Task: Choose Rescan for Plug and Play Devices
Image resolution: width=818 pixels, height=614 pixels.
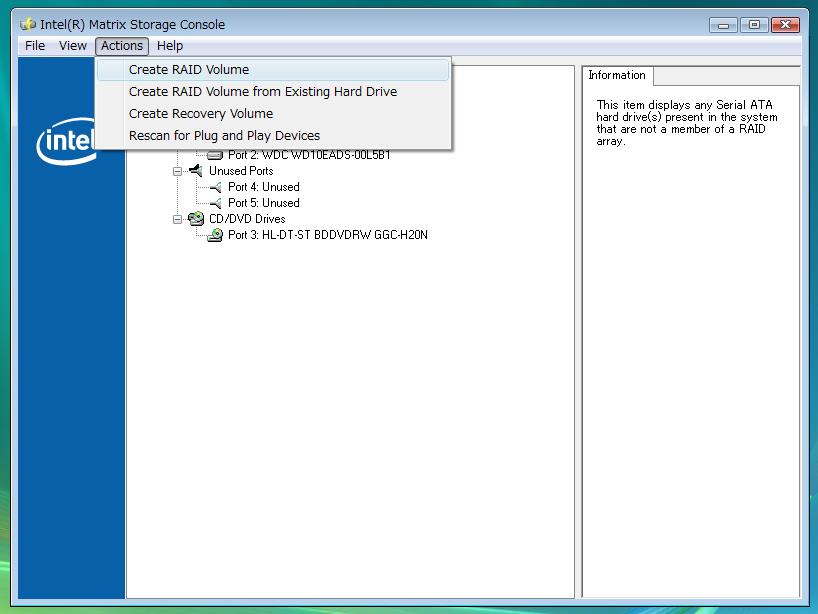Action: pyautogui.click(x=273, y=136)
